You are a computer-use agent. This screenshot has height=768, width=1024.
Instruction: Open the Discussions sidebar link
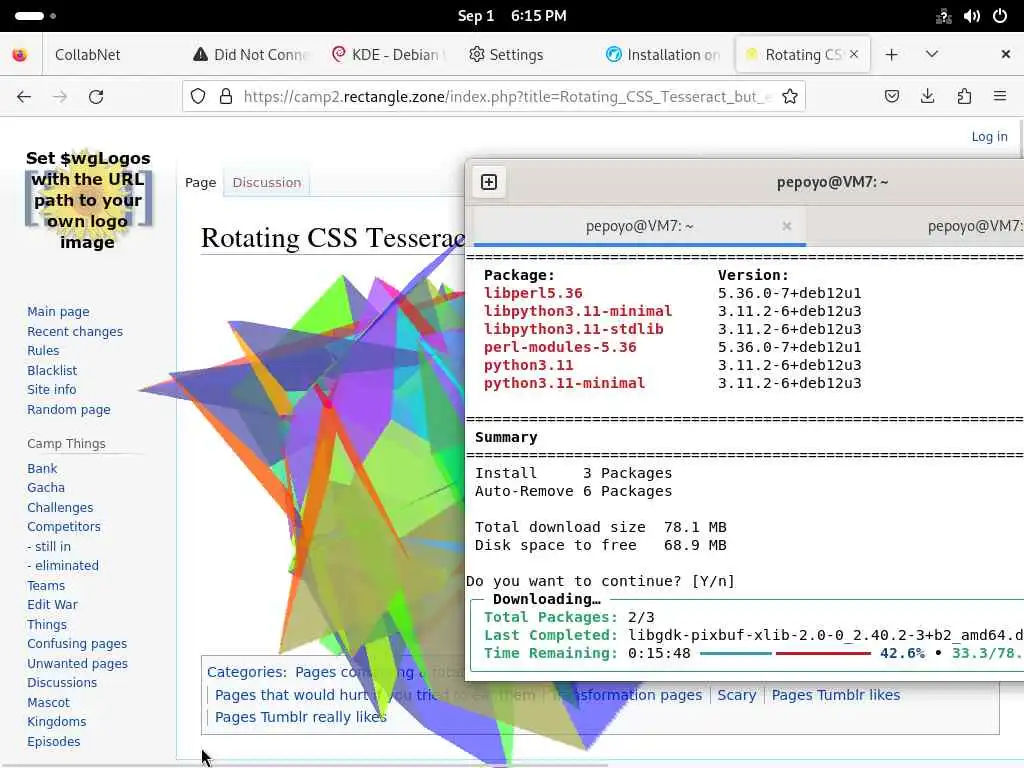tap(62, 682)
